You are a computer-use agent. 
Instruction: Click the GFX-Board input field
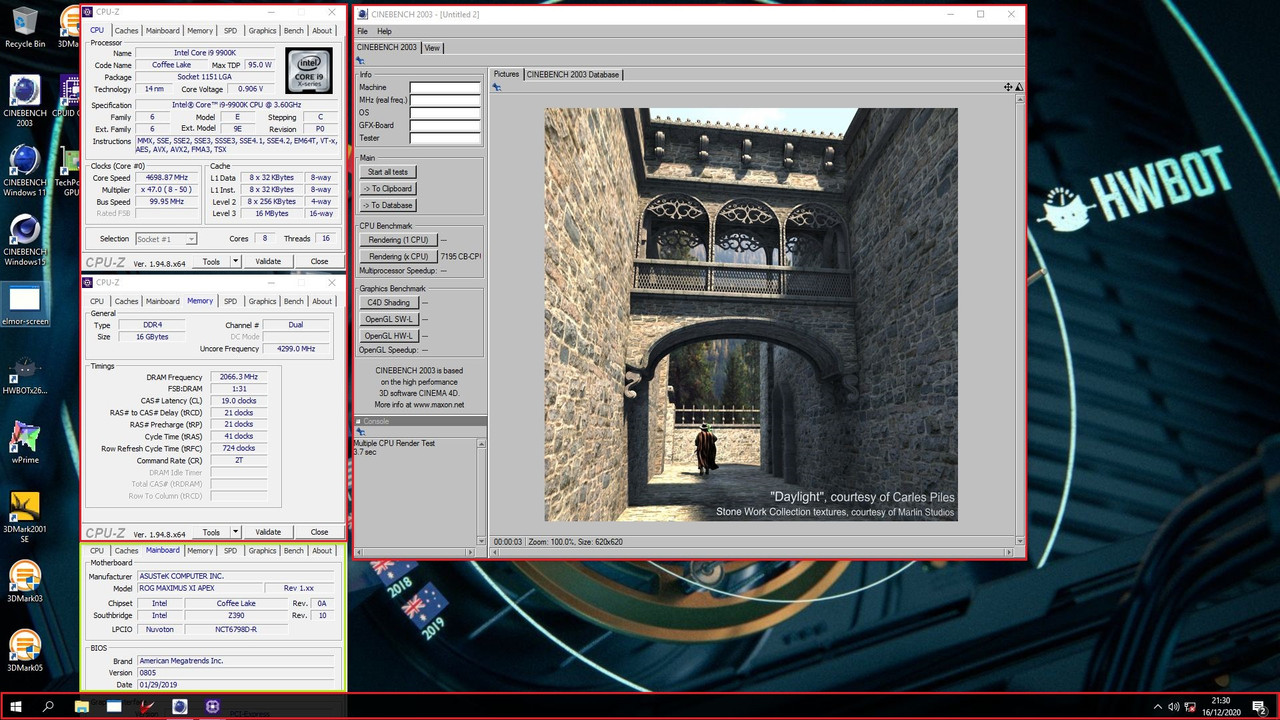tap(445, 125)
